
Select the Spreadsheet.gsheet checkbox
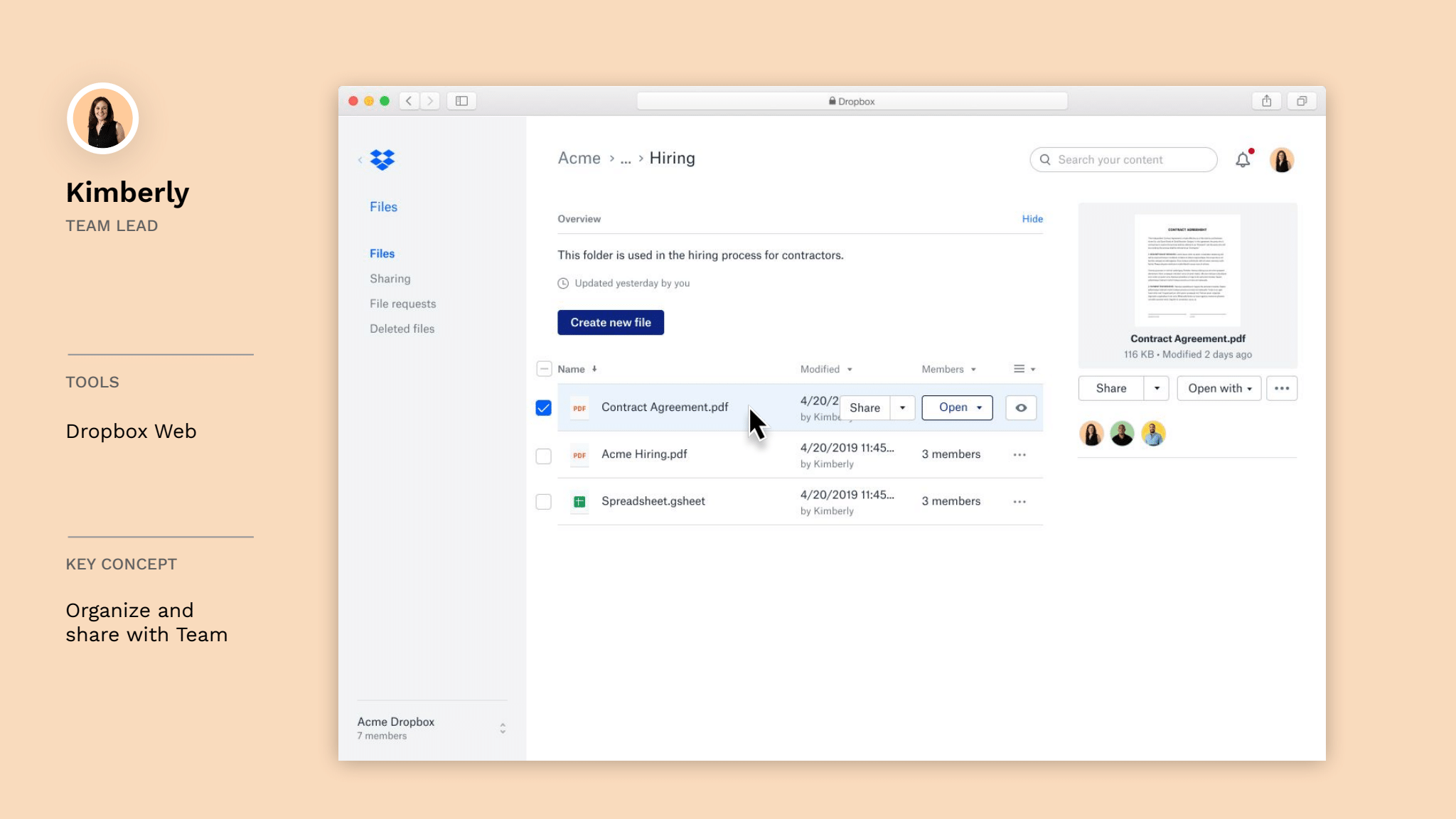pyautogui.click(x=544, y=502)
